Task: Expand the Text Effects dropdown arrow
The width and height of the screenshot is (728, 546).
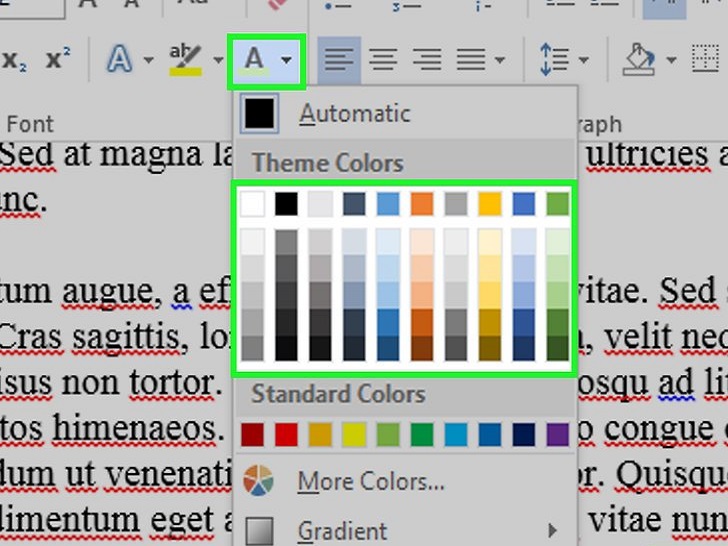Action: (x=148, y=61)
